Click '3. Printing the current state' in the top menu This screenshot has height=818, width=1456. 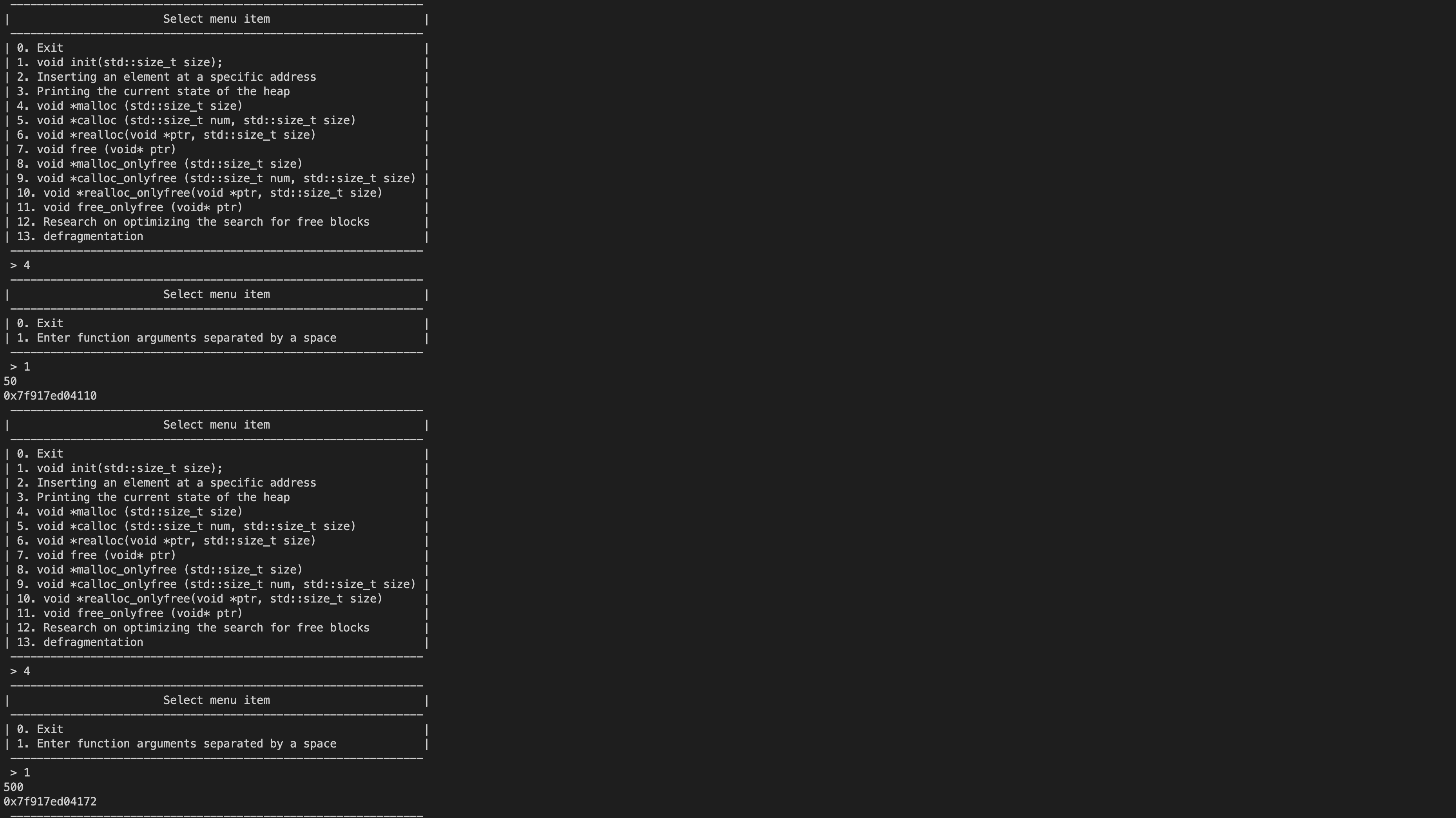153,92
